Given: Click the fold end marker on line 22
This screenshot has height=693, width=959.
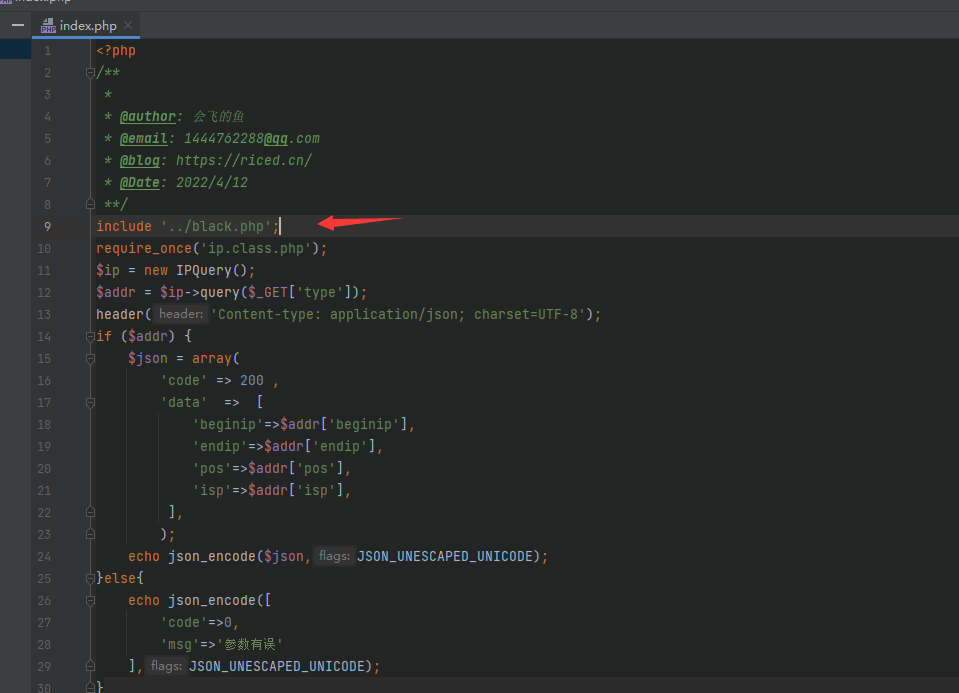Looking at the screenshot, I should pos(90,512).
